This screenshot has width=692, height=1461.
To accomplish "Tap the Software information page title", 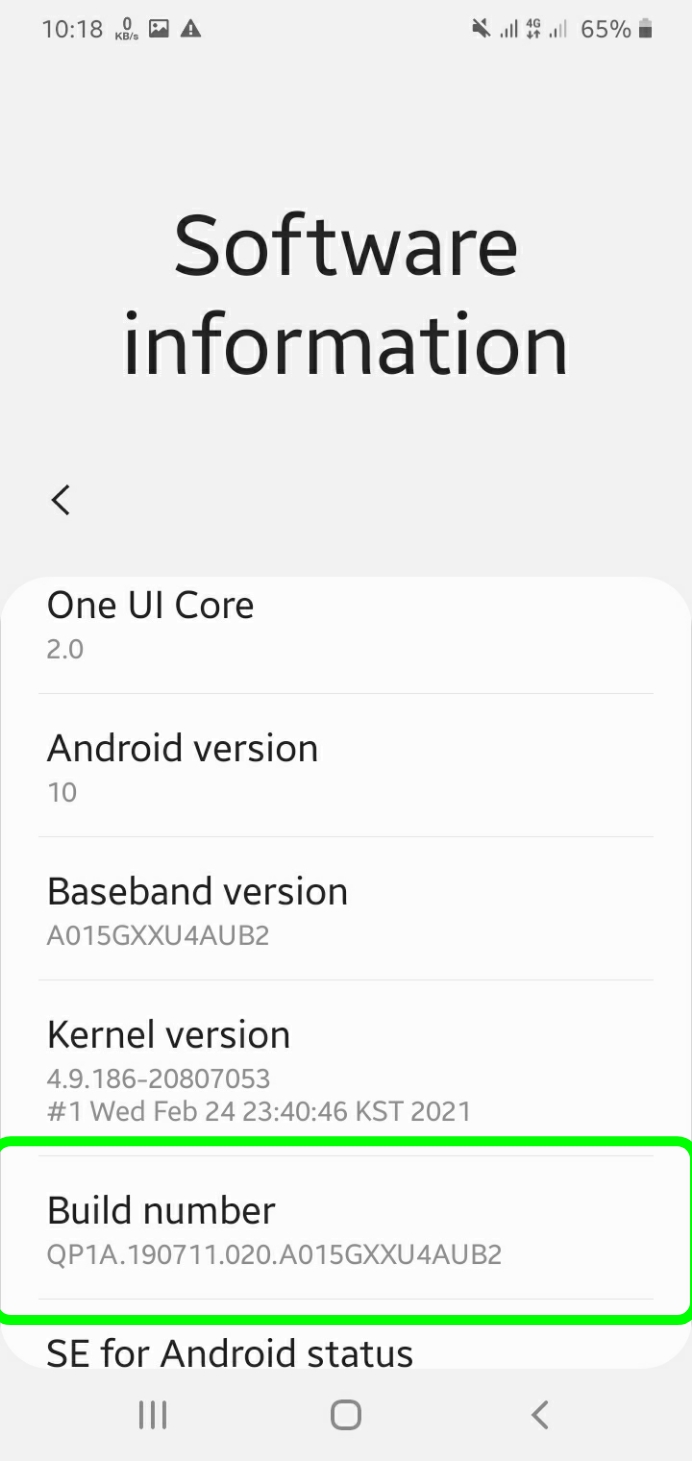I will click(x=346, y=294).
